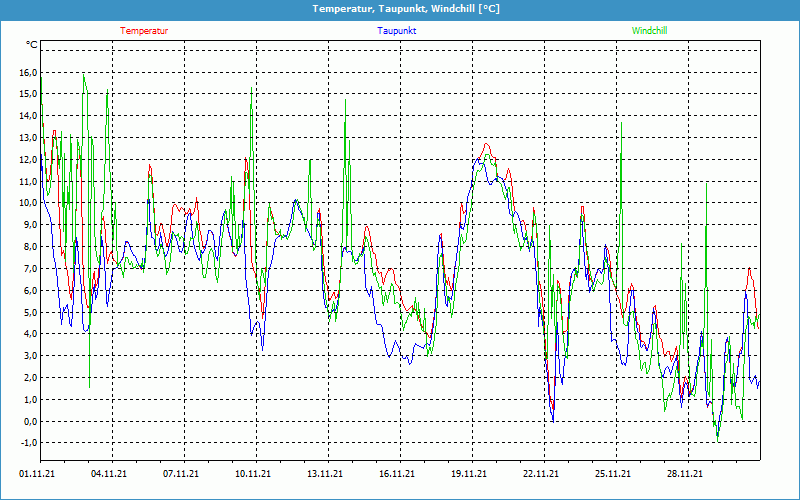Image resolution: width=800 pixels, height=500 pixels.
Task: Click the -1,0 y-axis value
Action: [26, 443]
